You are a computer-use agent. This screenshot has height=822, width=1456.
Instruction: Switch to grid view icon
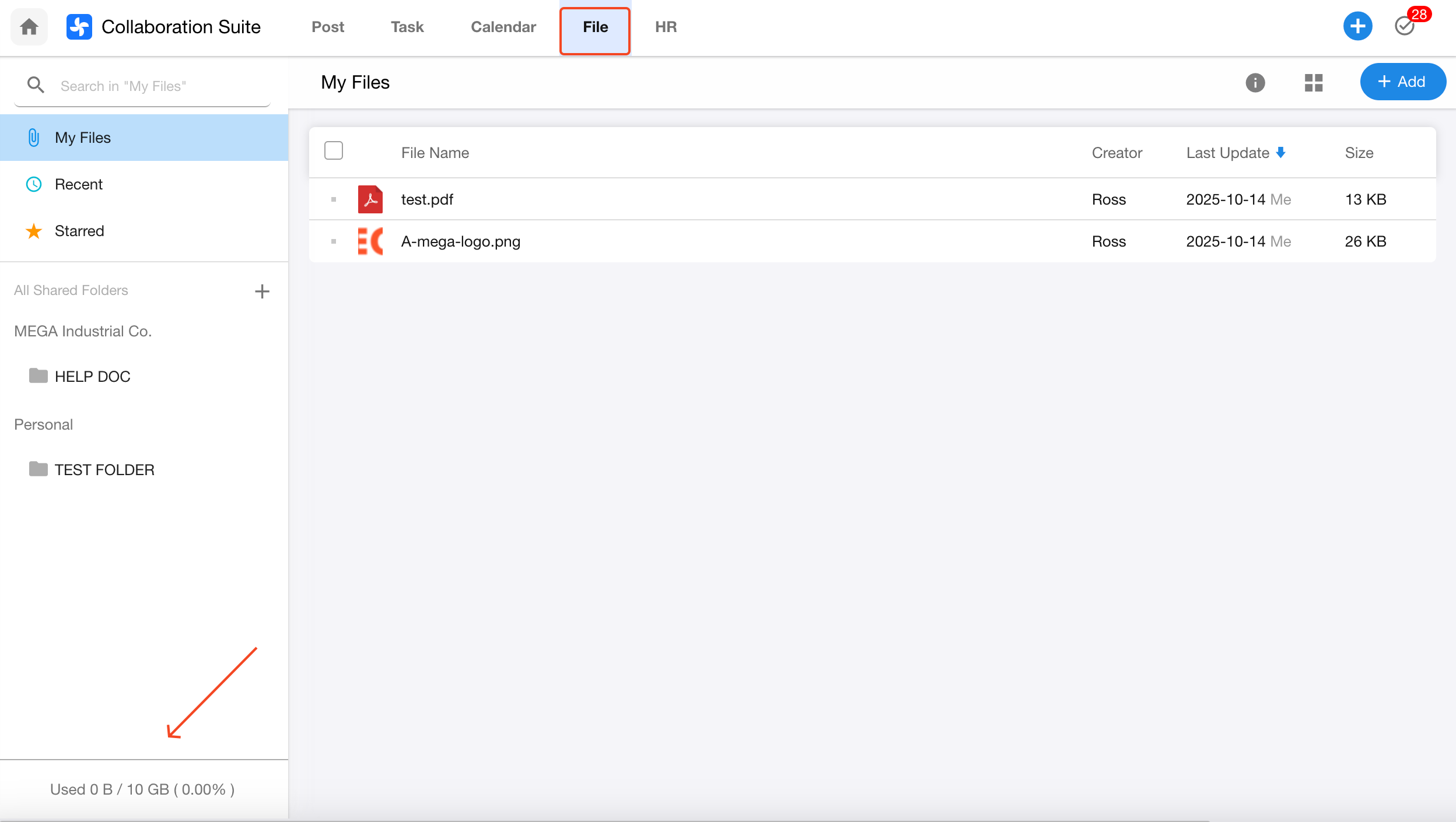(1314, 83)
